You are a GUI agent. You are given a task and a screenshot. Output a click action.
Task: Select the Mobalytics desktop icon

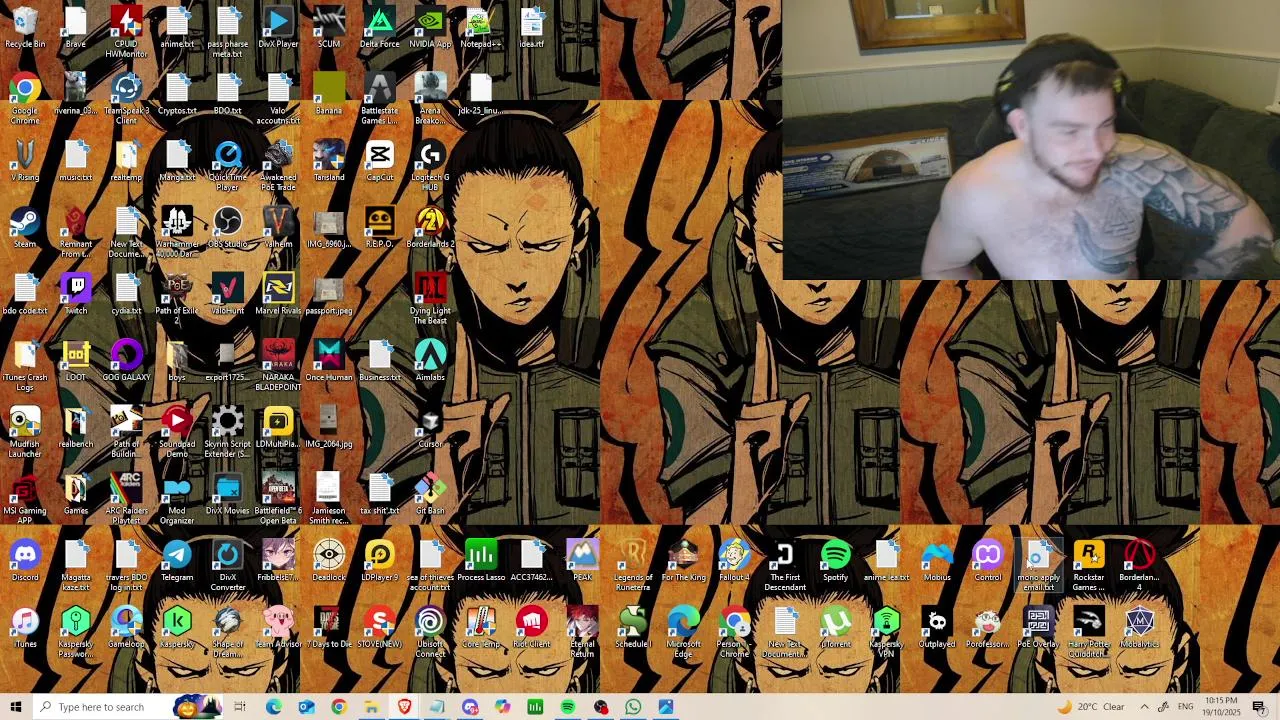coord(1140,627)
